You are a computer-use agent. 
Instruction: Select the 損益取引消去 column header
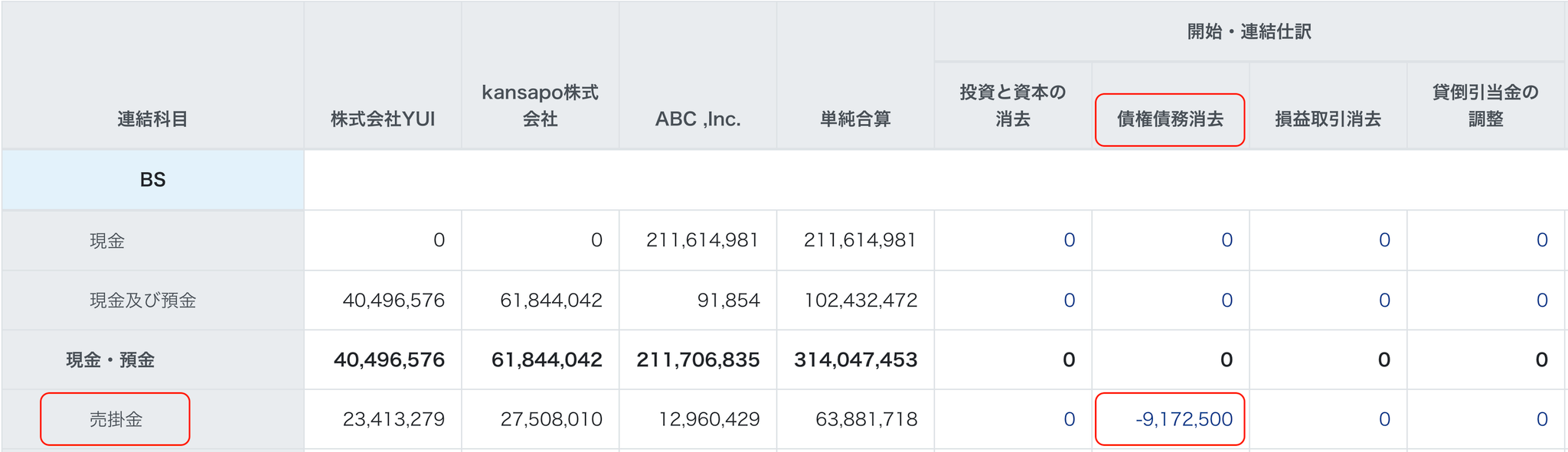[x=1328, y=119]
